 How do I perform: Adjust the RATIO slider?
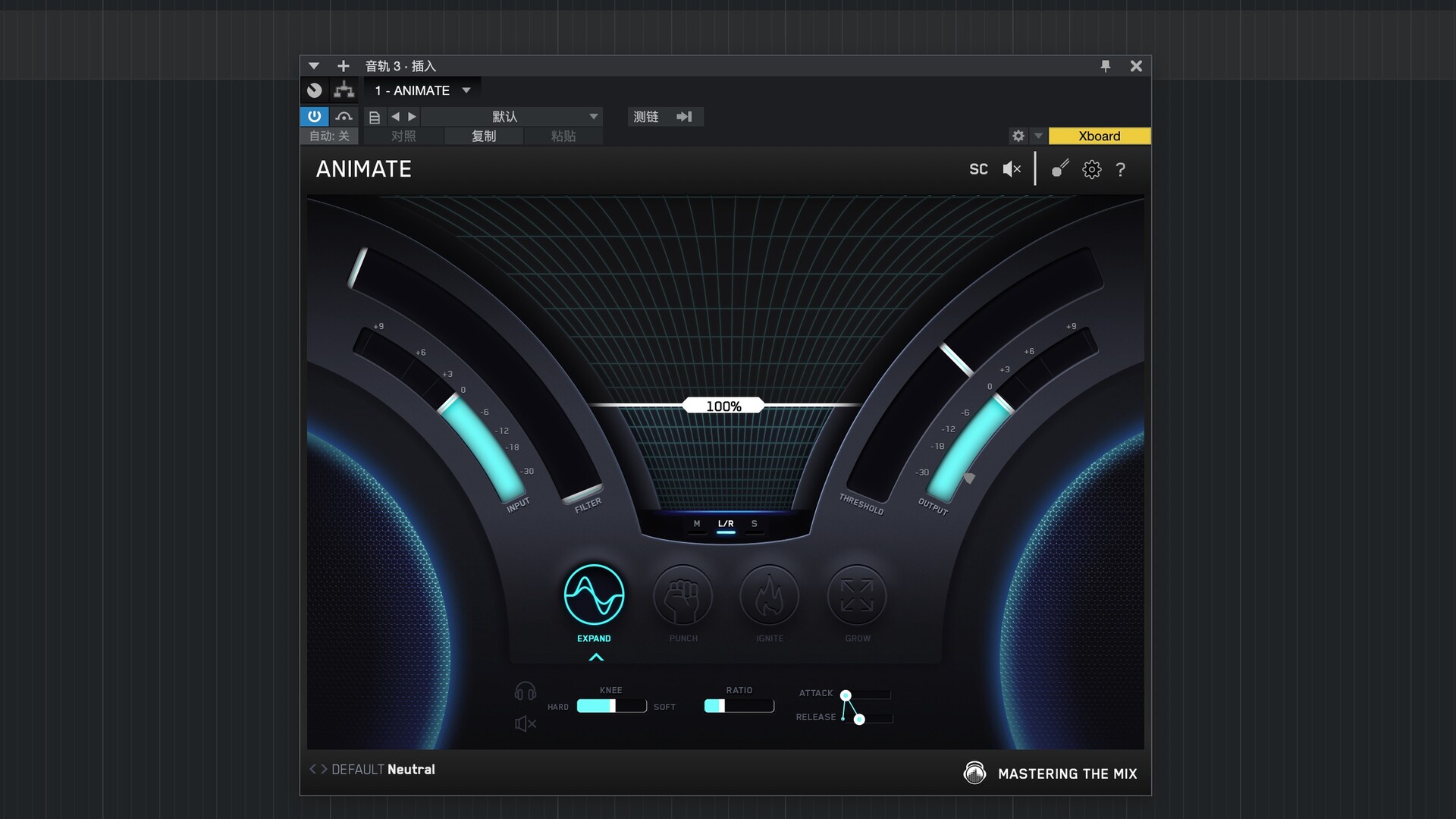[739, 706]
